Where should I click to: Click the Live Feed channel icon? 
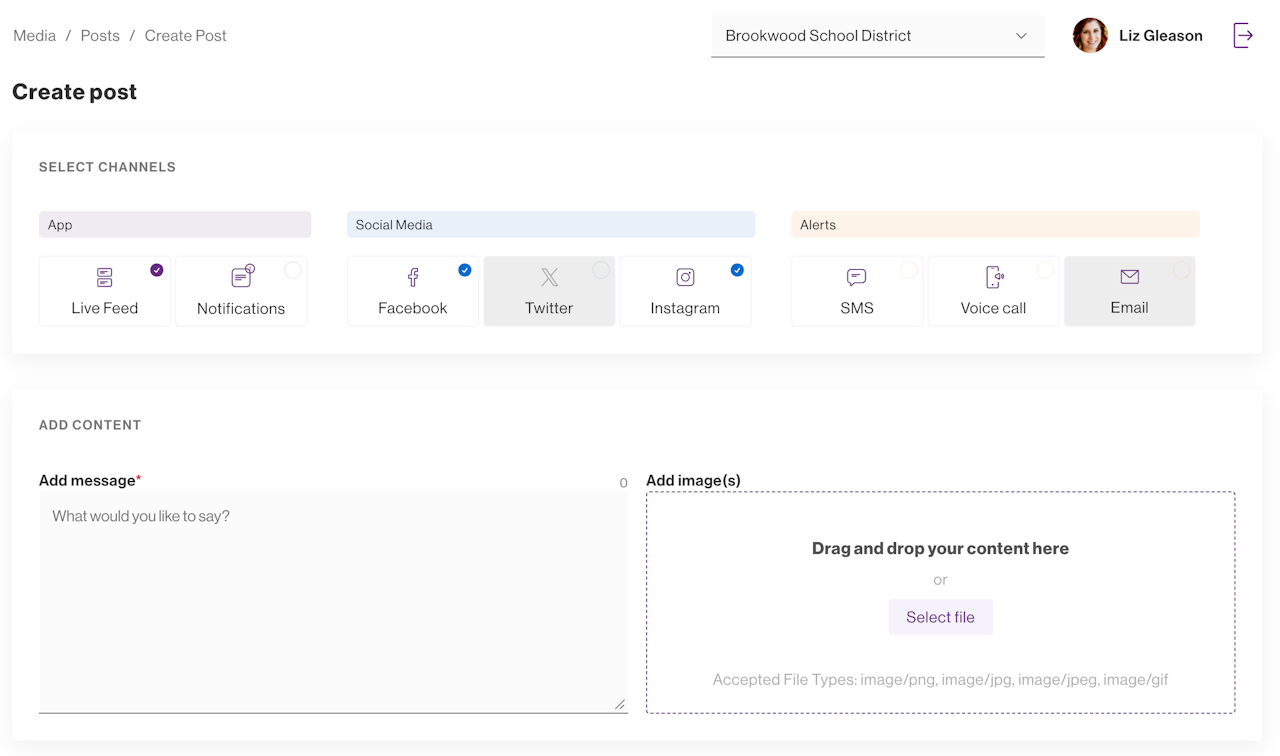pyautogui.click(x=105, y=277)
